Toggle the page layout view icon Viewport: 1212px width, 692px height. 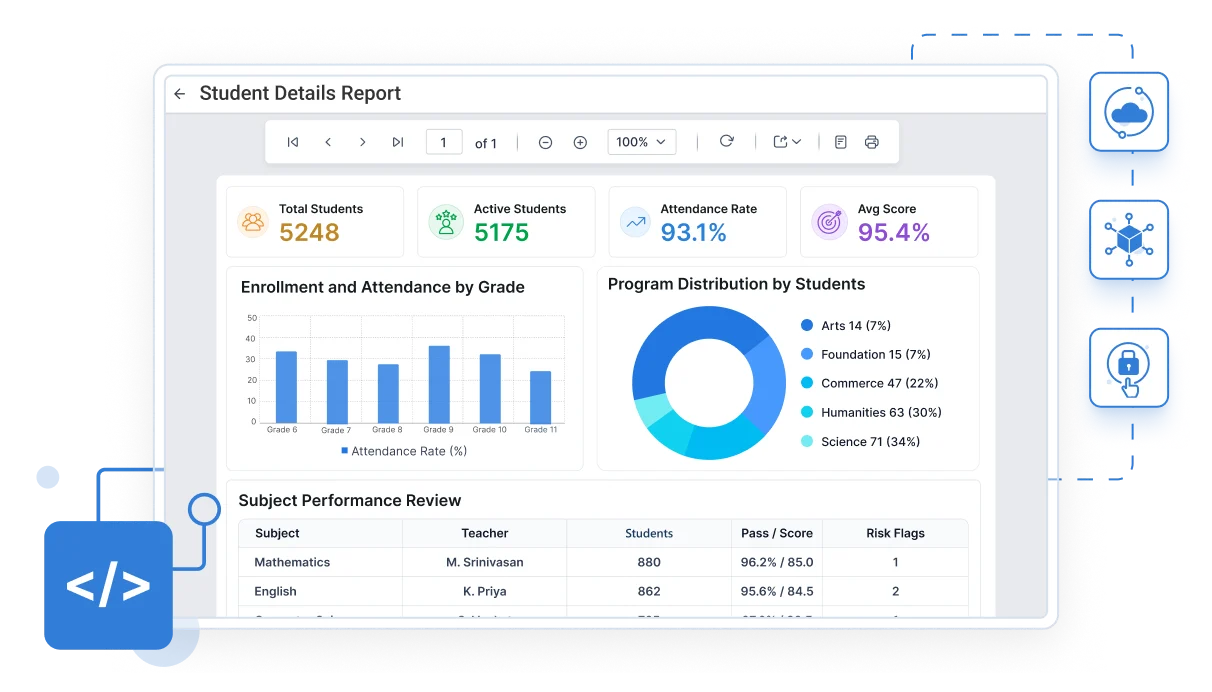[840, 142]
